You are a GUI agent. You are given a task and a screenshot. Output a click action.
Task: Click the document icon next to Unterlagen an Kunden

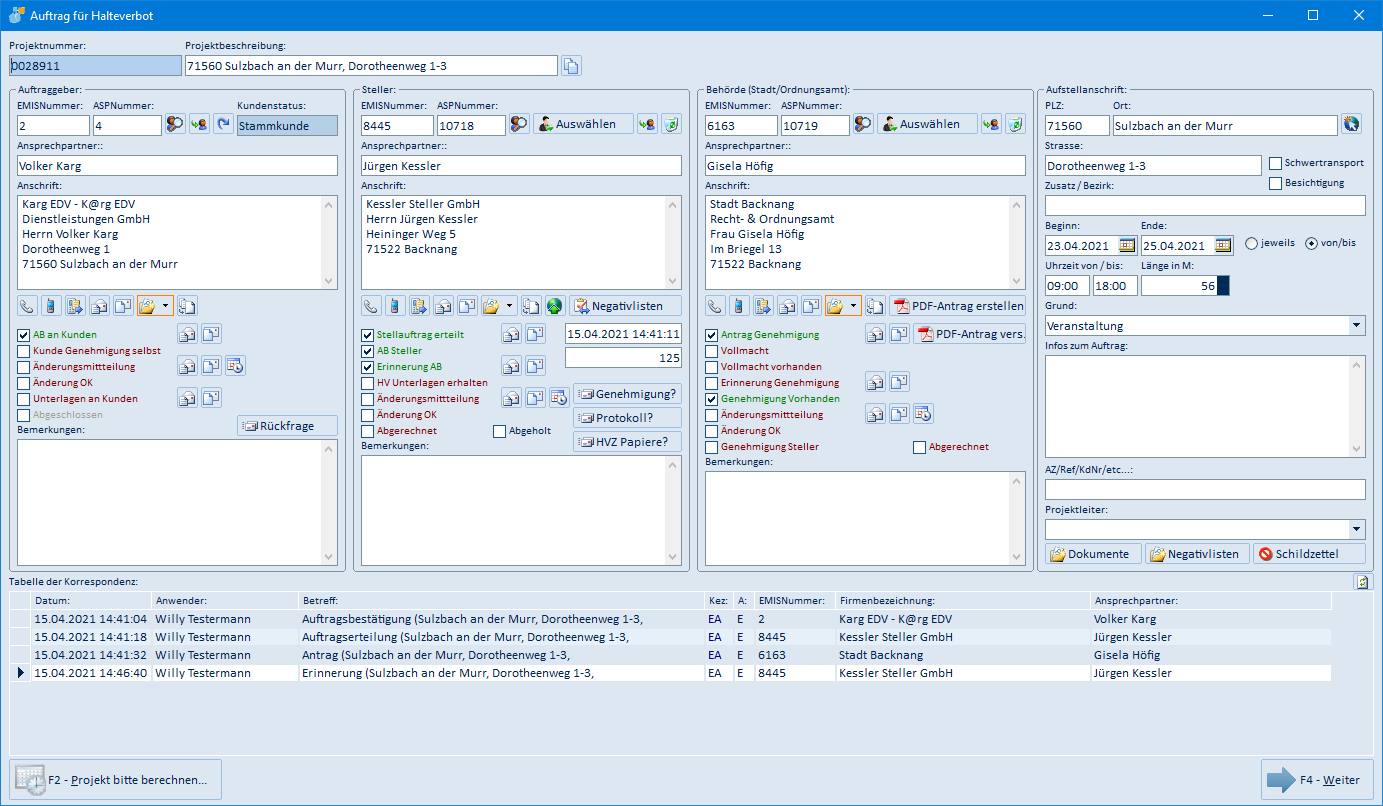point(212,398)
